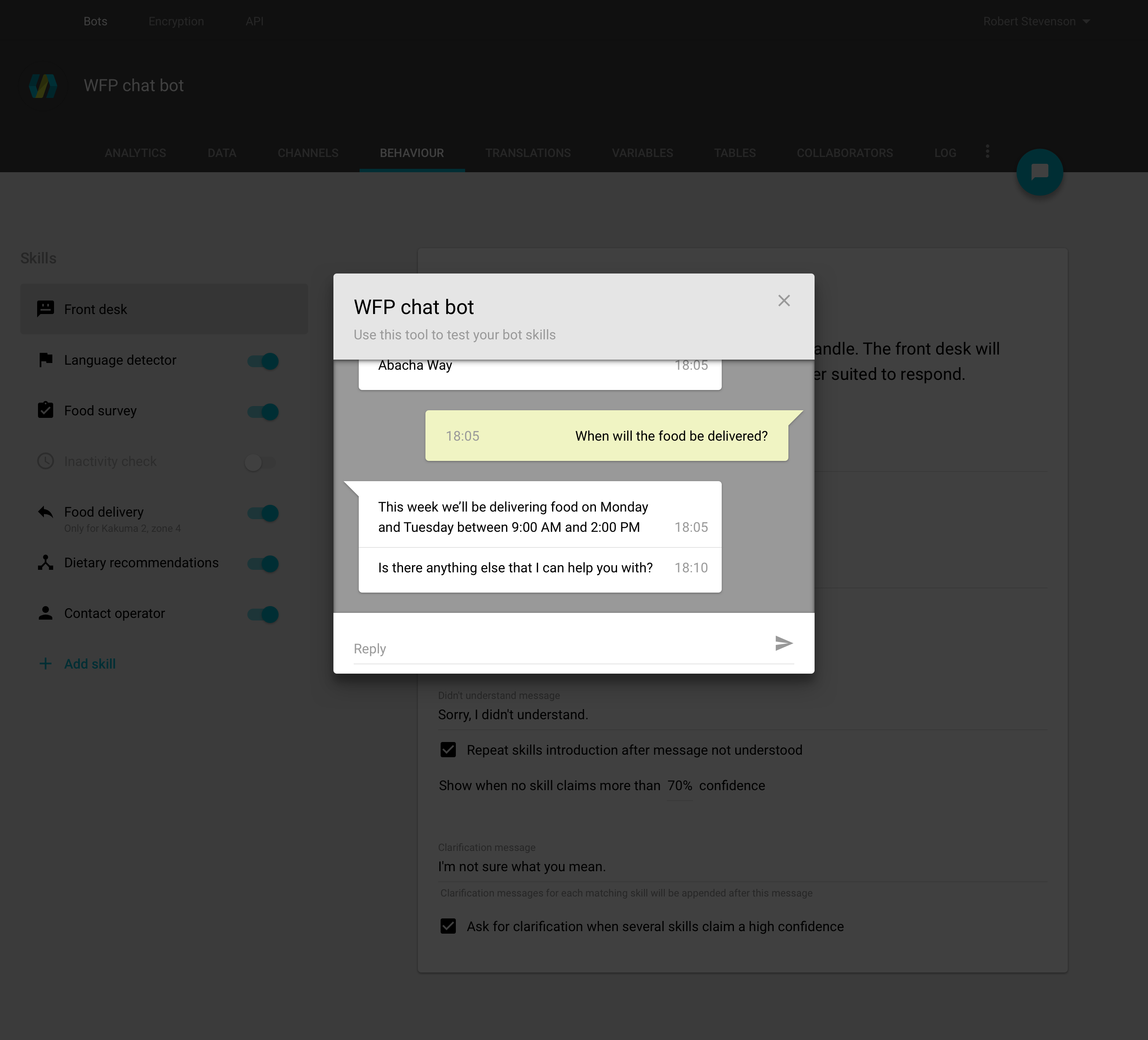
Task: Open the Robert Stevenson user dropdown
Action: [1037, 22]
